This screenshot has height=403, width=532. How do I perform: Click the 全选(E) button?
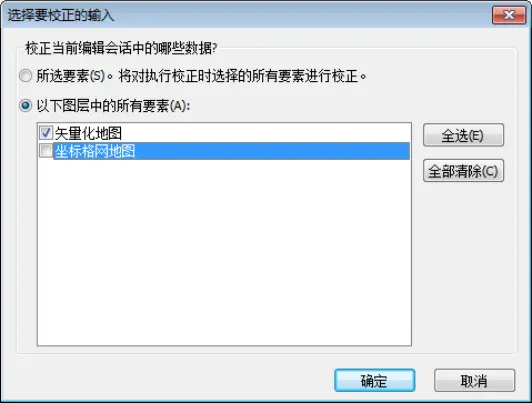click(x=463, y=135)
